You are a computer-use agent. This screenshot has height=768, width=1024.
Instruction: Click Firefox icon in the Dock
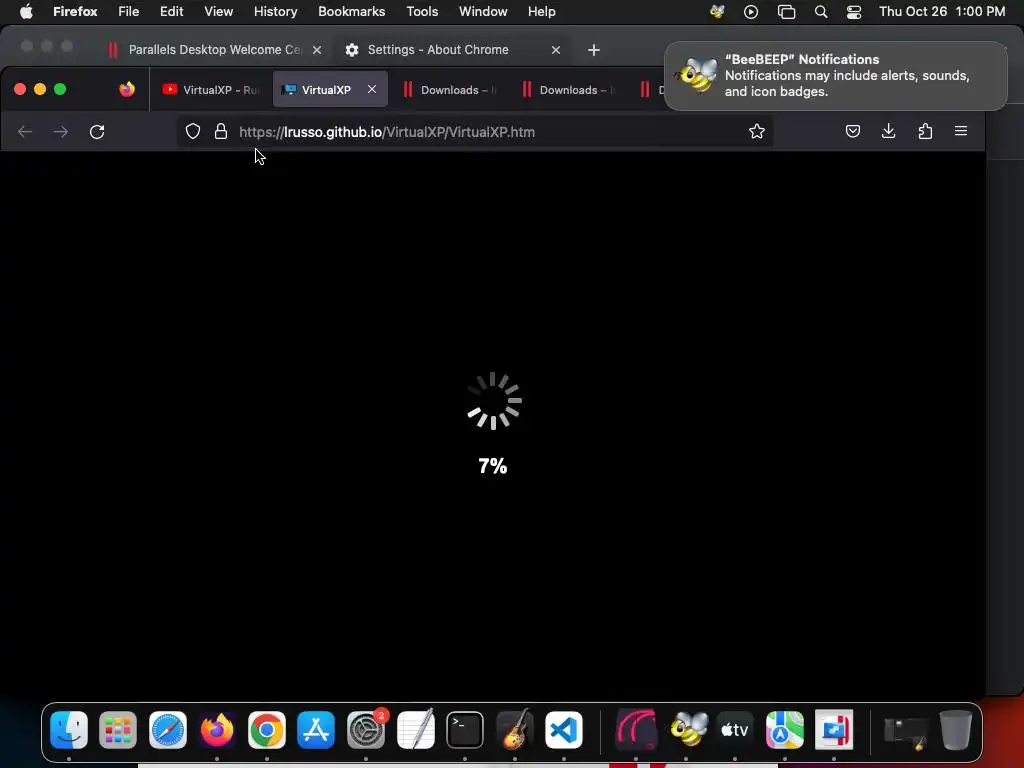pos(217,729)
